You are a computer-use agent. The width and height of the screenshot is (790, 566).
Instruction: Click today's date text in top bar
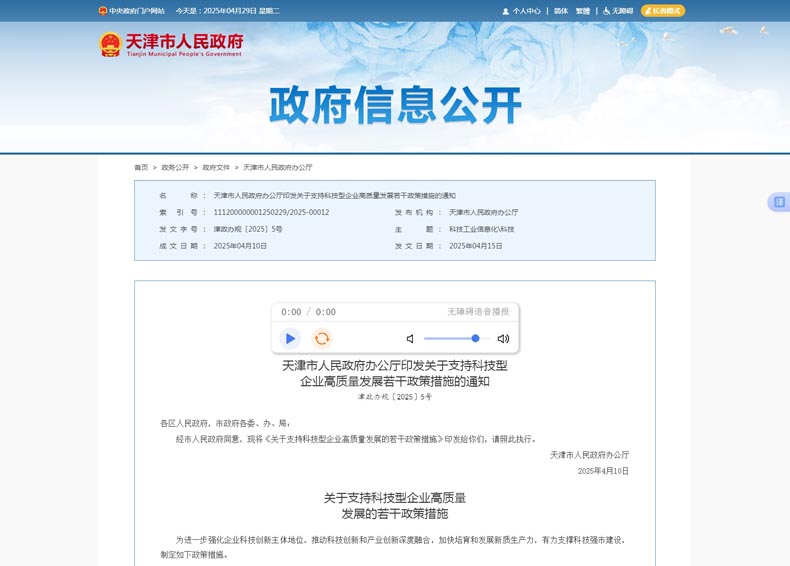(227, 11)
